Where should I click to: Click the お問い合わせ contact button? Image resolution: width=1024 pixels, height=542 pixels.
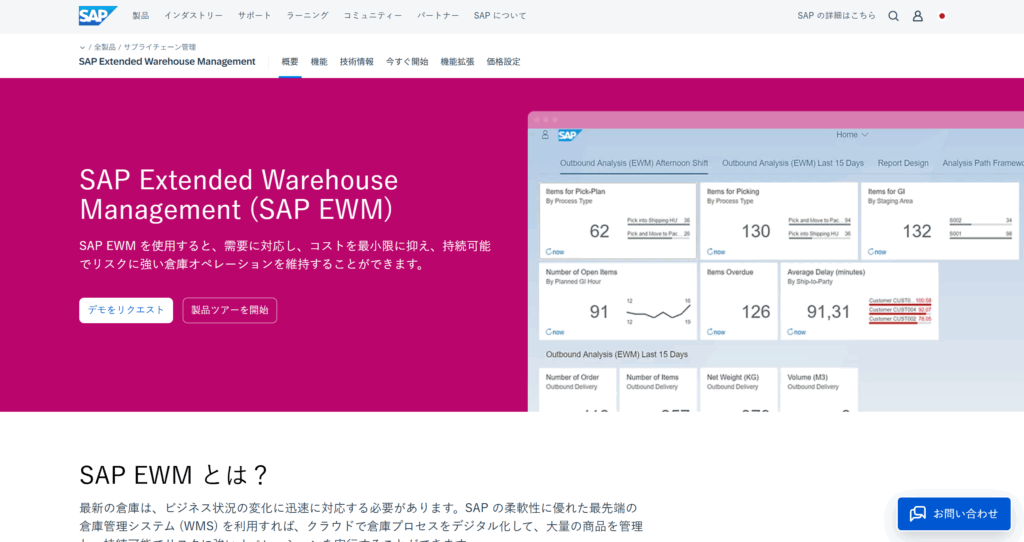pos(954,514)
